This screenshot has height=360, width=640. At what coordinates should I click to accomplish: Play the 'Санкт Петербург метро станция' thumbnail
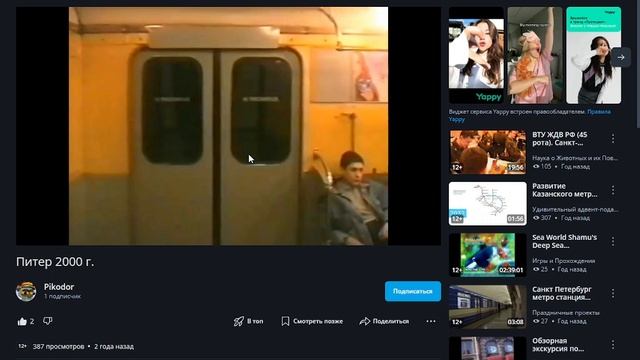click(x=487, y=307)
